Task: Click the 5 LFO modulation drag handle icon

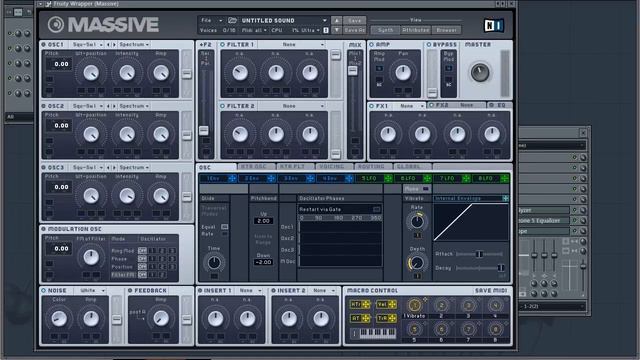Action: tap(388, 178)
